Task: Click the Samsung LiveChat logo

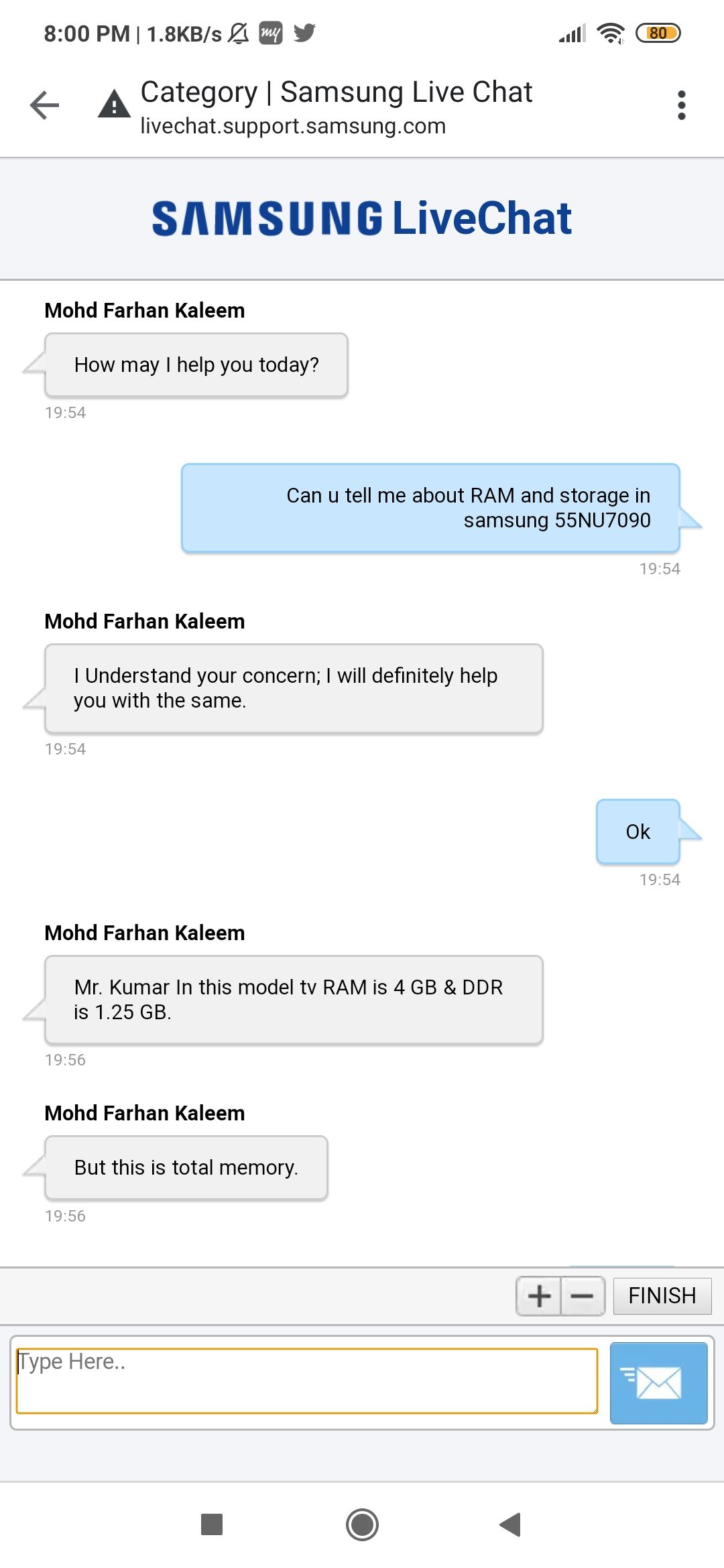Action: (x=362, y=218)
